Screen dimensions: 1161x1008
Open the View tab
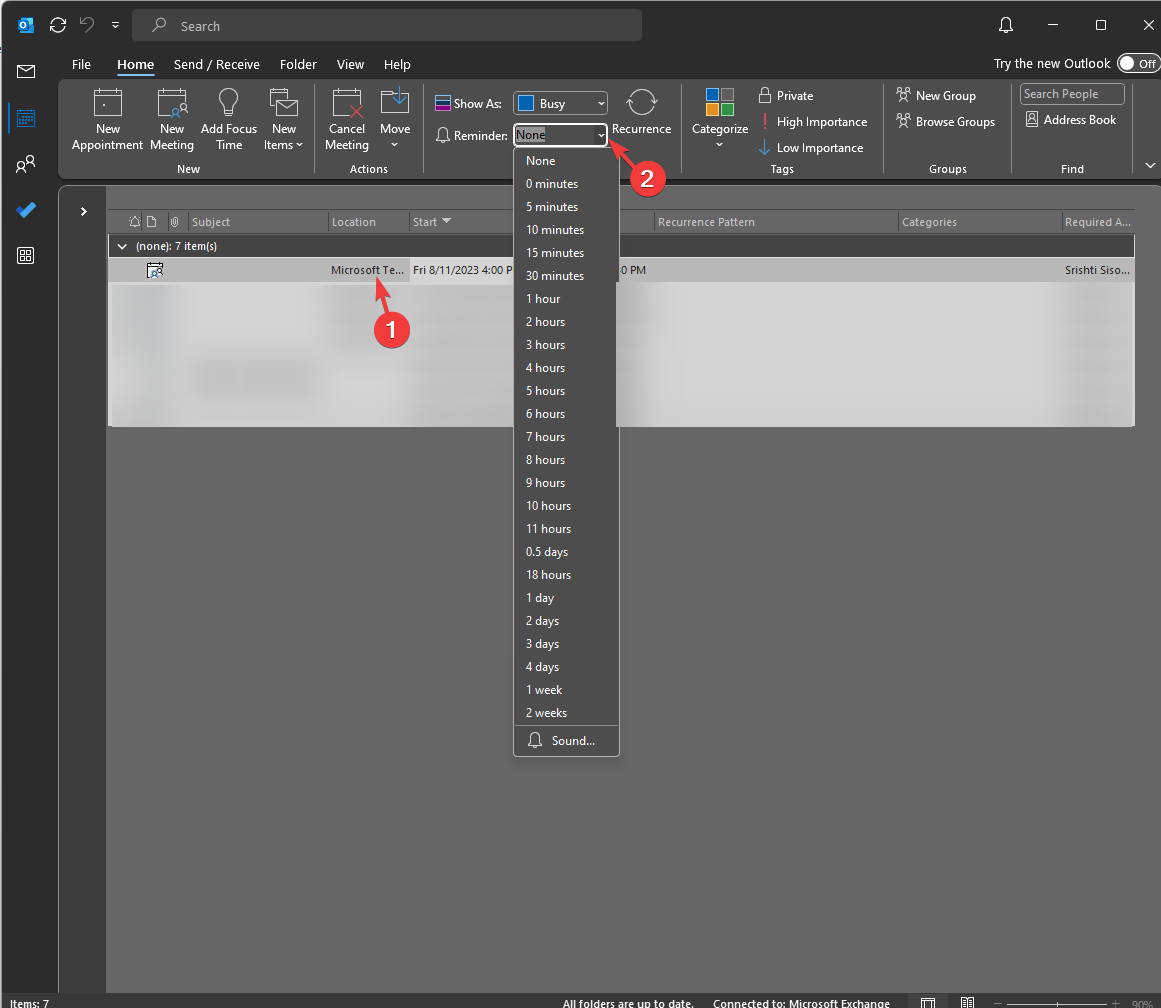pos(350,64)
